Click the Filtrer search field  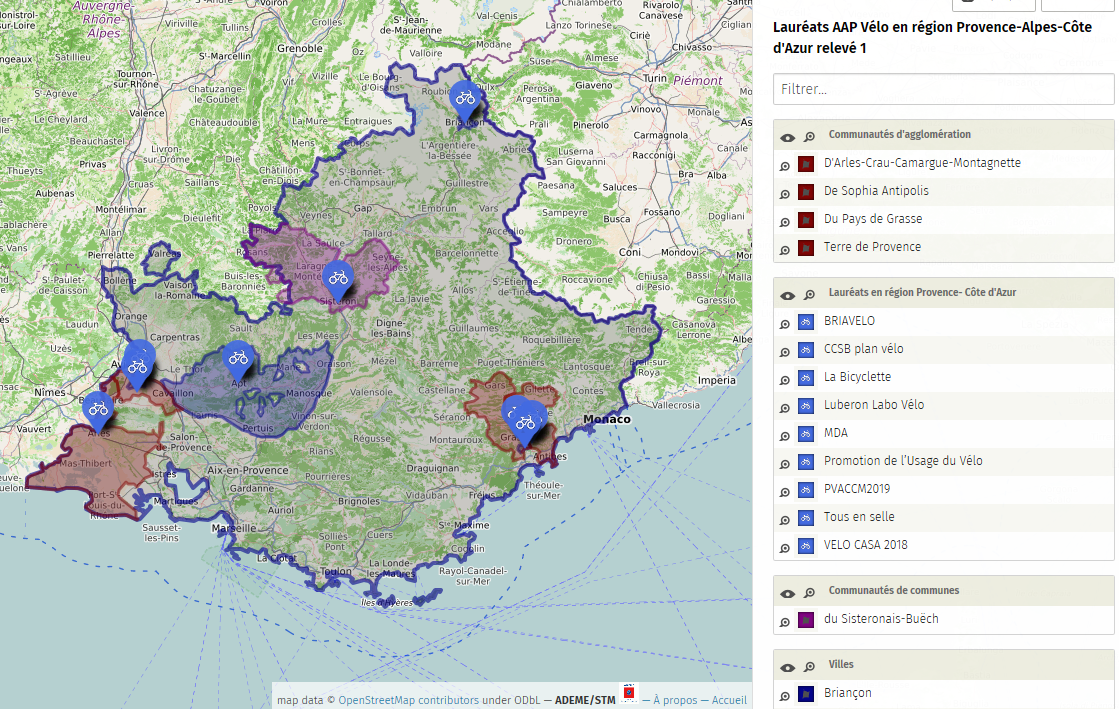coord(943,89)
